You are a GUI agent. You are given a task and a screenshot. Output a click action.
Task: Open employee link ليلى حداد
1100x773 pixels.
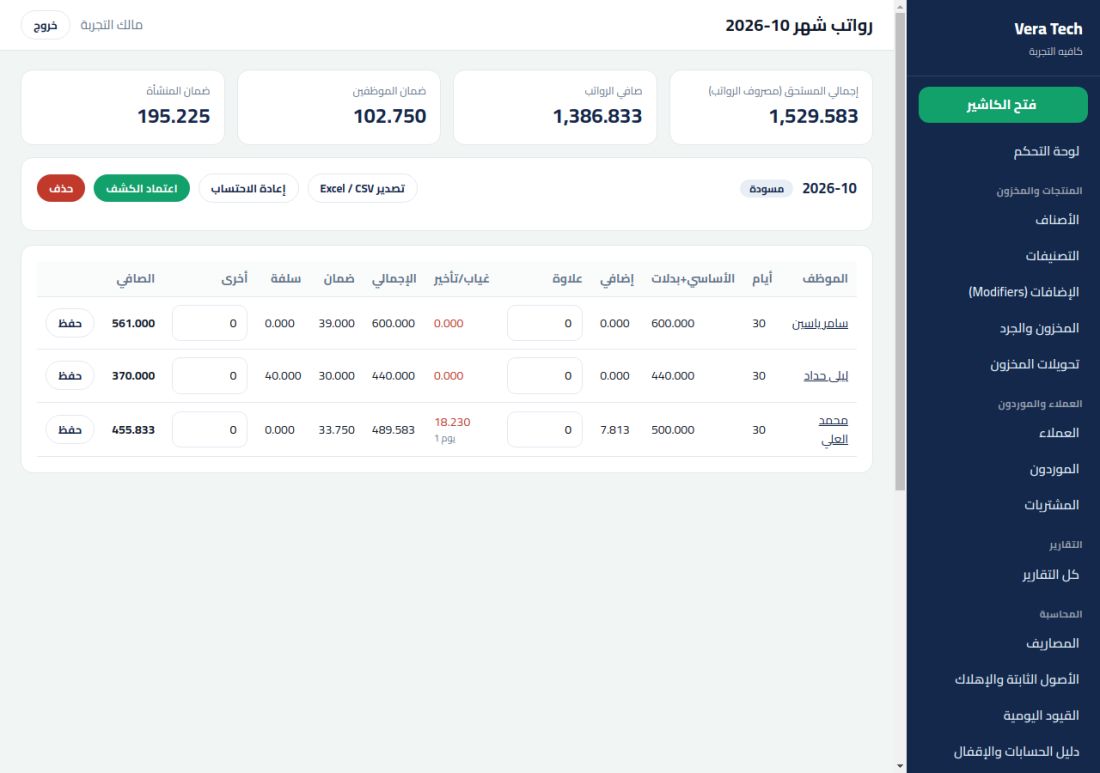[x=826, y=376]
